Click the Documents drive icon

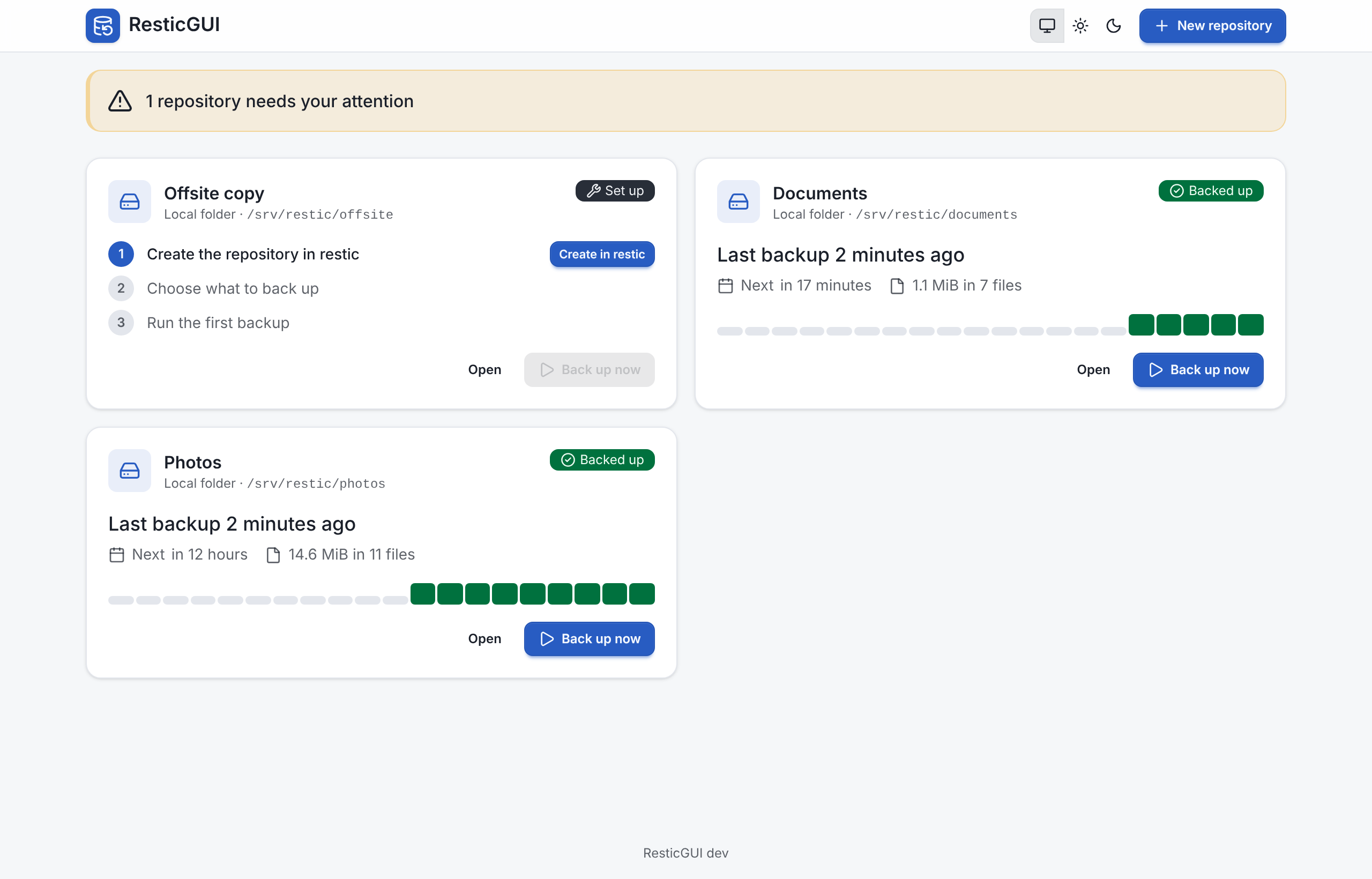(x=738, y=202)
